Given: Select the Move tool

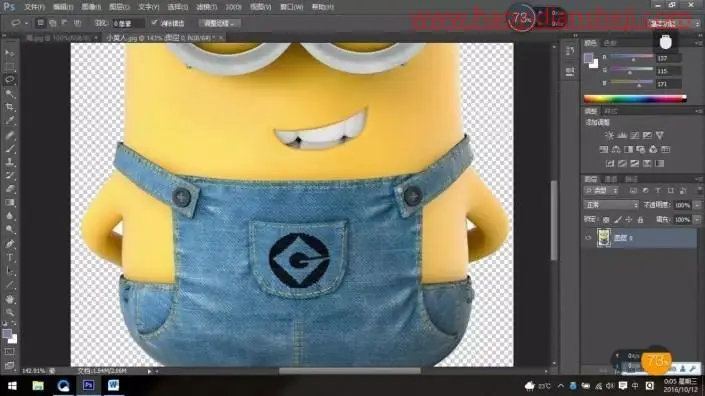Looking at the screenshot, I should click(9, 53).
